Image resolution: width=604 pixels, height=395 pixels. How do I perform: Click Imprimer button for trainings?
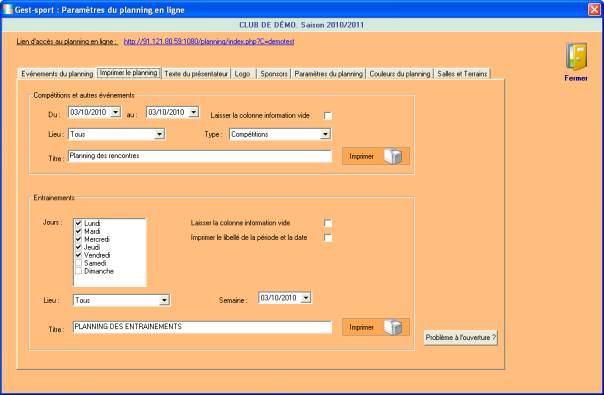(376, 327)
